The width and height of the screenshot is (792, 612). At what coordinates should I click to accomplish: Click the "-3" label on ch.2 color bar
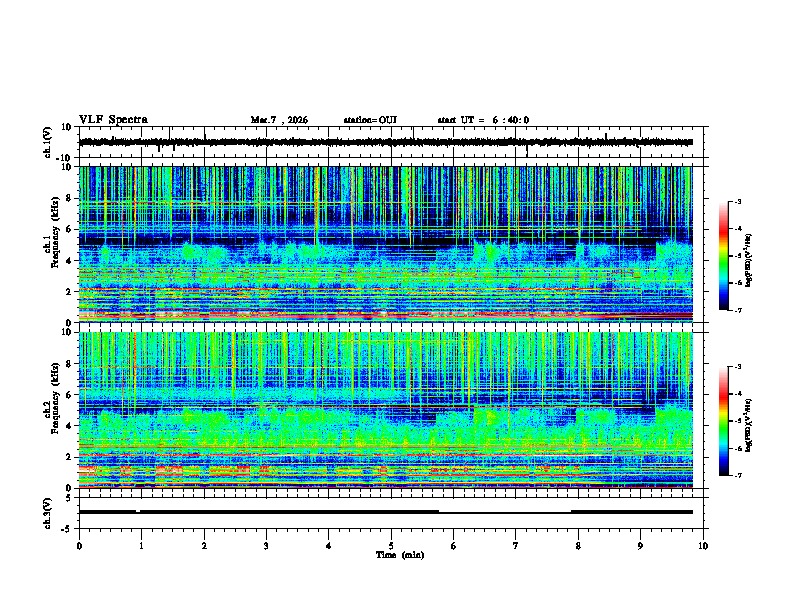tap(737, 367)
